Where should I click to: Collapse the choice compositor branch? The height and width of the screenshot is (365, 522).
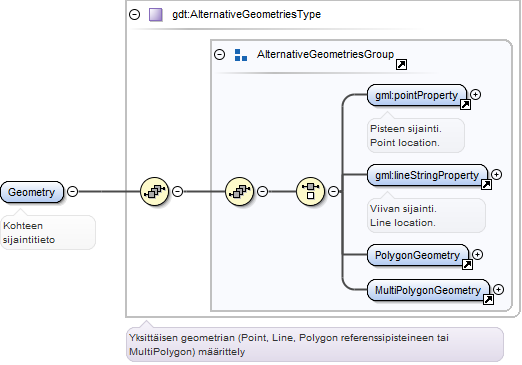[333, 191]
